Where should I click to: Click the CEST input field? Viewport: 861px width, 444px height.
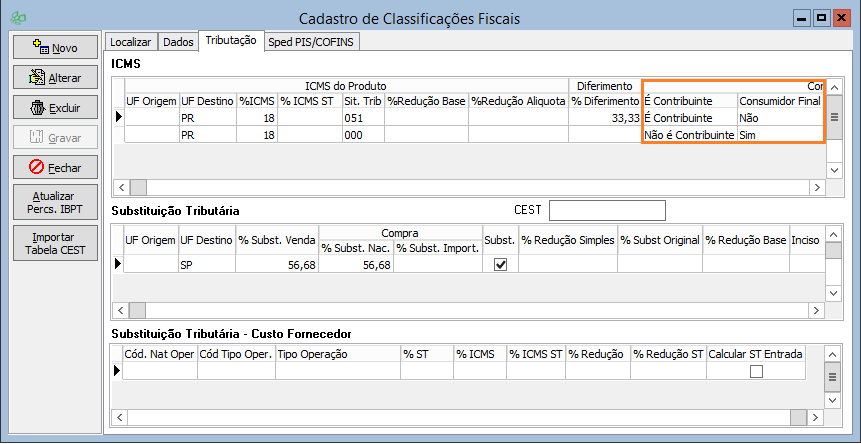tap(607, 210)
